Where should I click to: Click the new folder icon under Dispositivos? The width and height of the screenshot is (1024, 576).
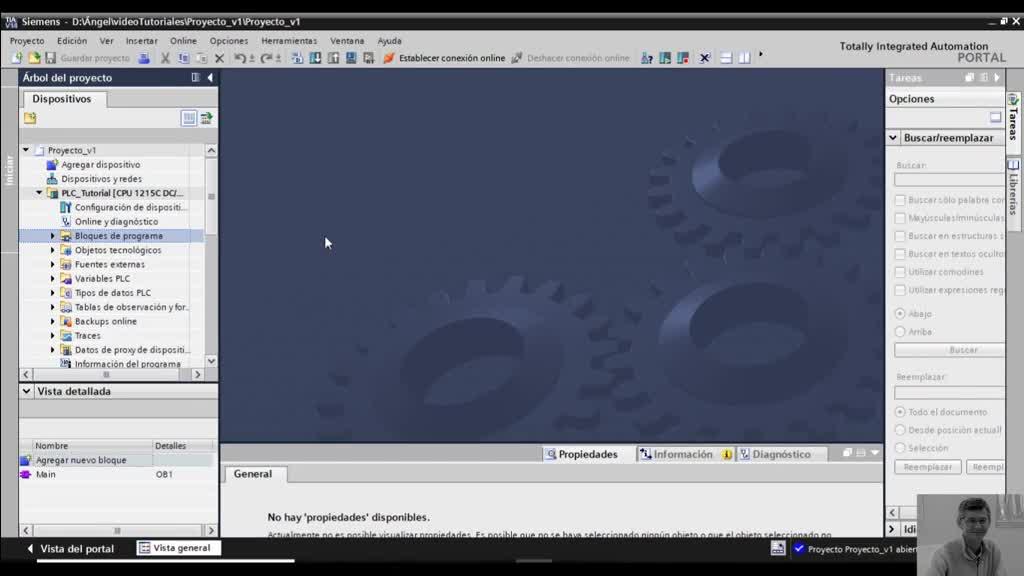[30, 118]
